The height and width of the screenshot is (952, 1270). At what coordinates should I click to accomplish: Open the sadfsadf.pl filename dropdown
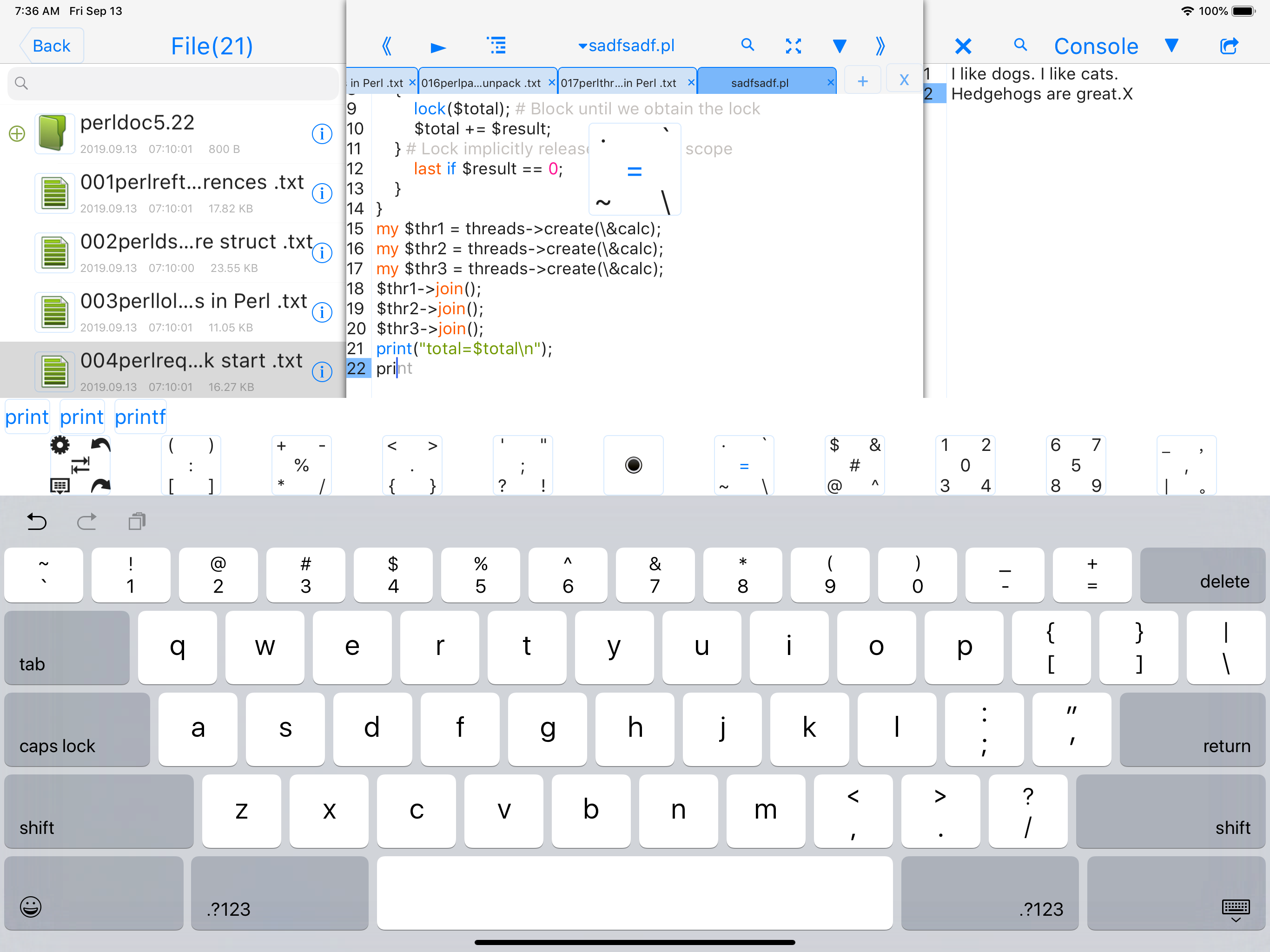[626, 46]
